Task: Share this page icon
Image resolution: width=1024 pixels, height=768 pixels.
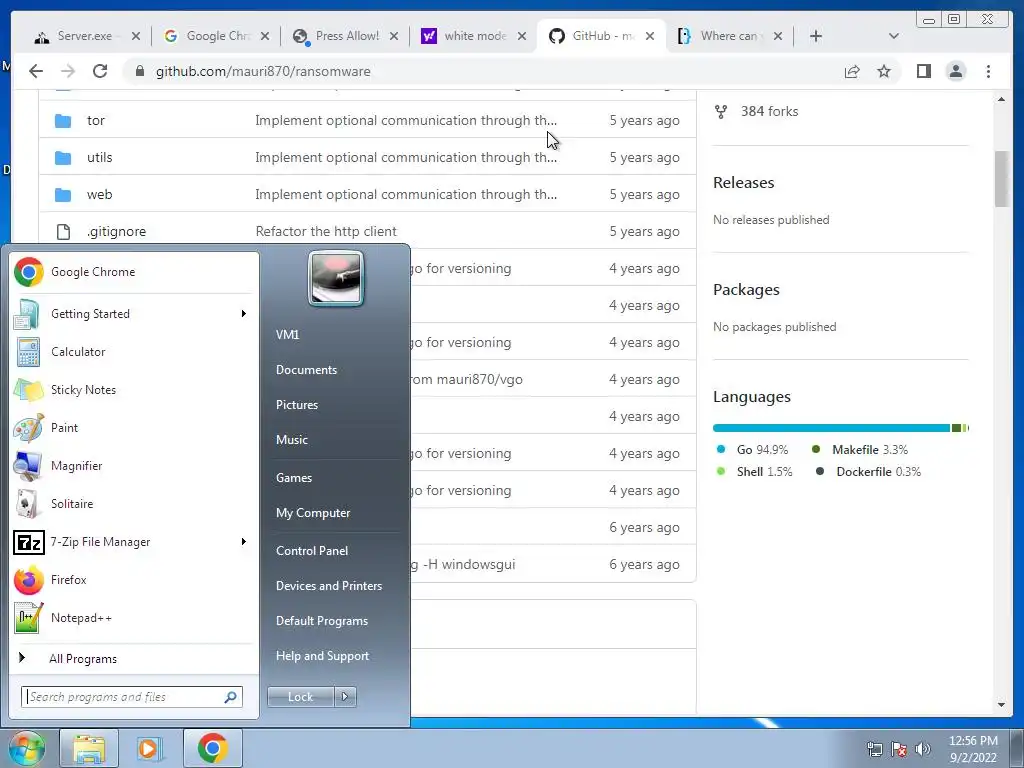Action: pos(852,71)
